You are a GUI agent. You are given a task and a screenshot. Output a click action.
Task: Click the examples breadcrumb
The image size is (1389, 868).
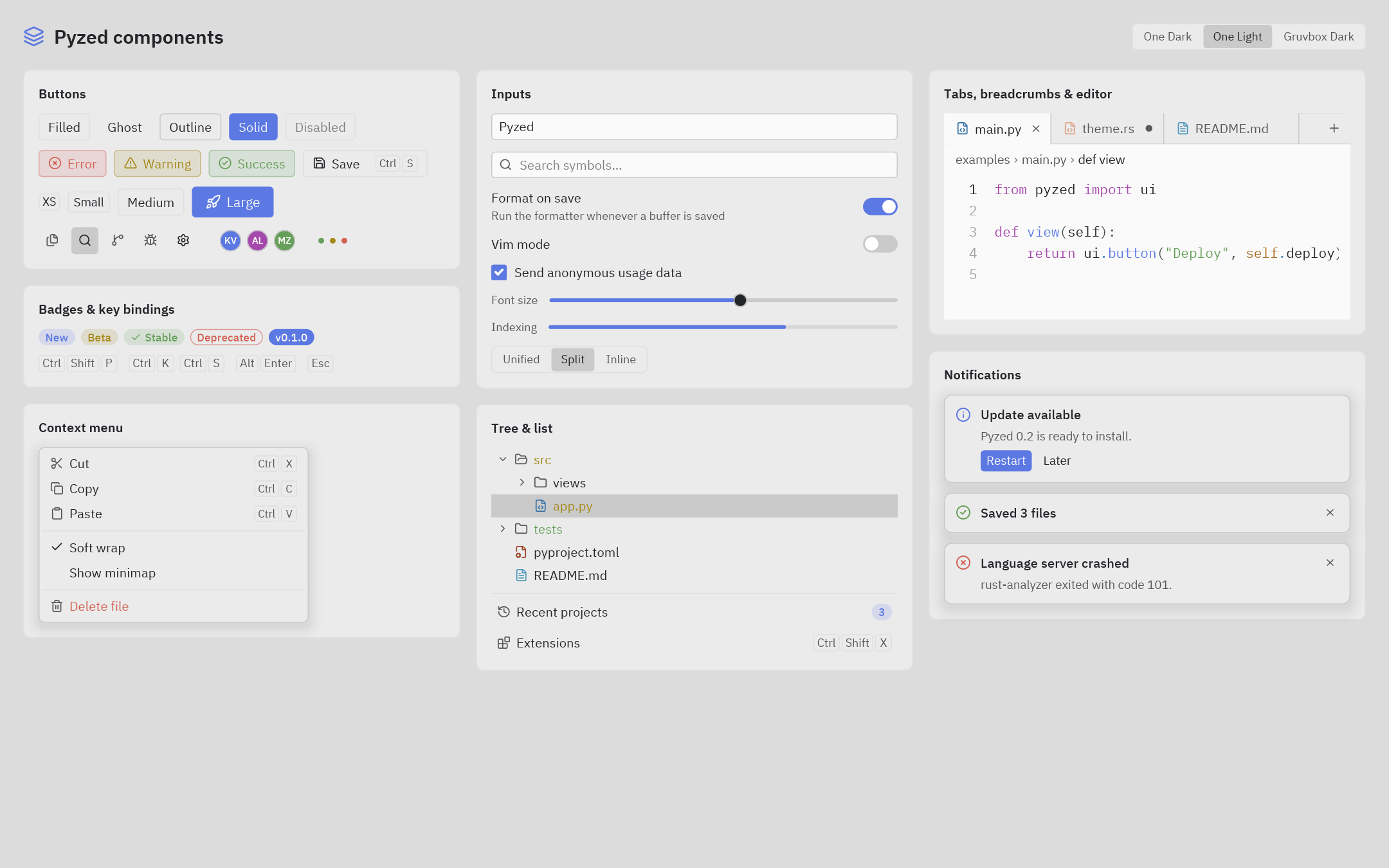[x=983, y=159]
